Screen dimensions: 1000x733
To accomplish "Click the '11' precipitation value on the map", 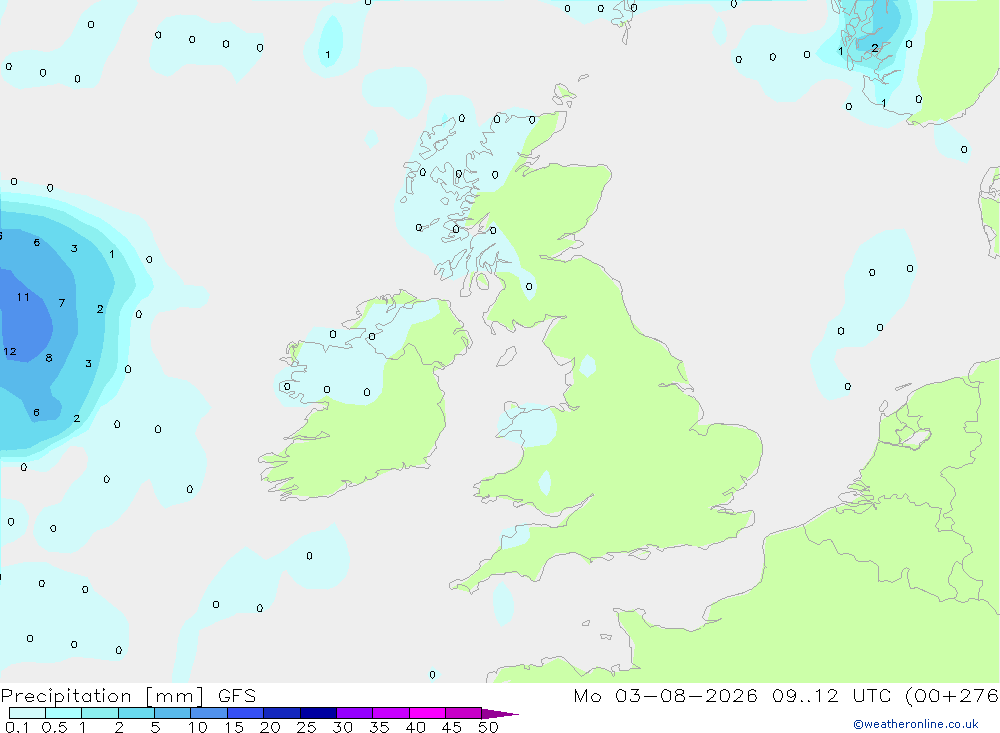I will [24, 297].
